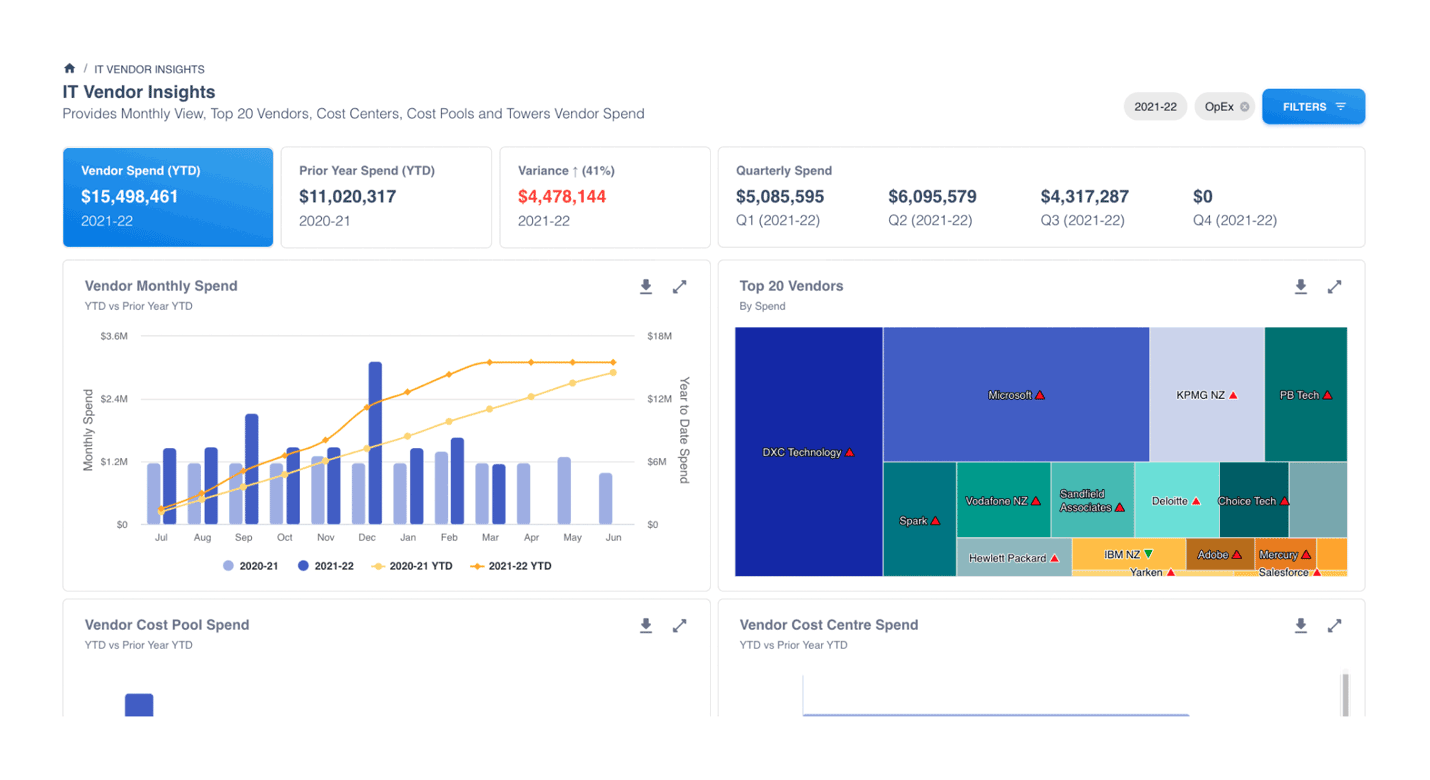
Task: Select the PB Tech treemap tile
Action: point(1306,395)
